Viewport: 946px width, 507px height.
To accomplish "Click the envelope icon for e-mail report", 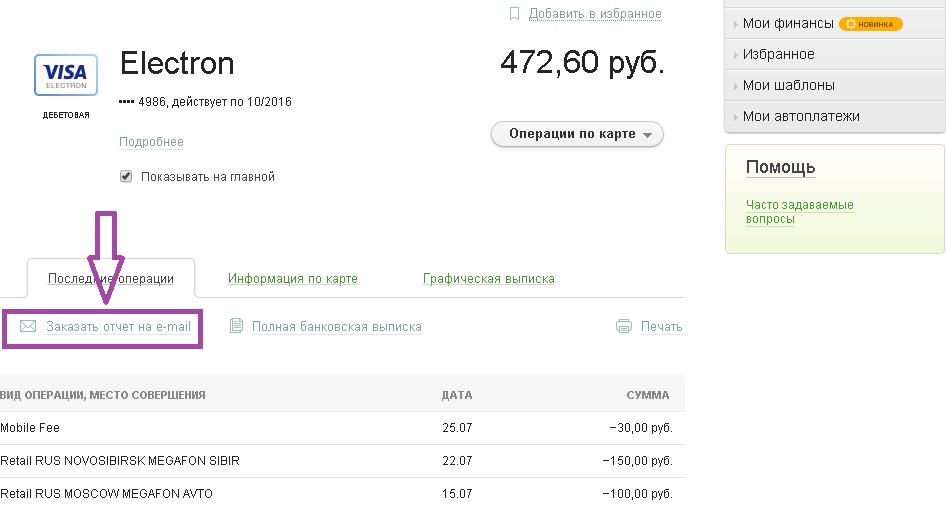I will click(x=28, y=326).
